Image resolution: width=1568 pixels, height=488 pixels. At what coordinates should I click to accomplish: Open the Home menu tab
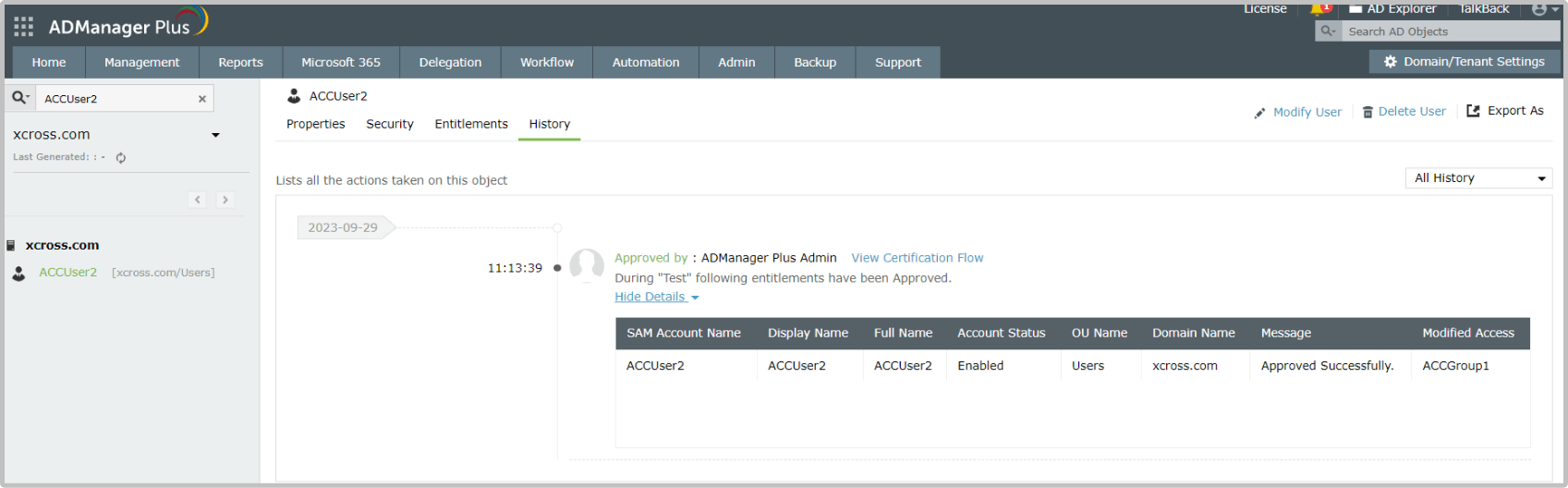point(49,63)
